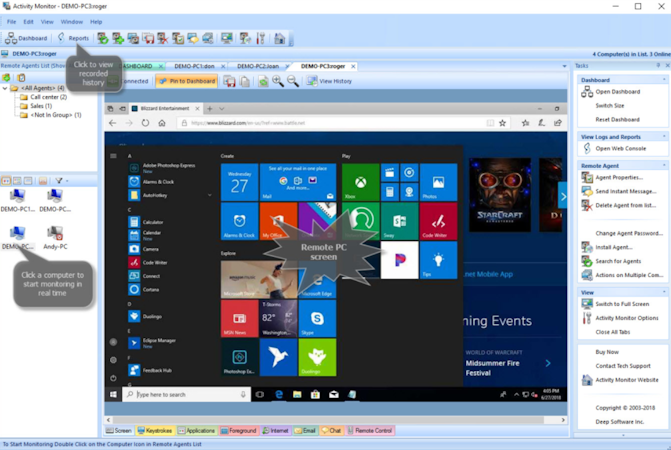This screenshot has height=450, width=671.
Task: Select the DEMO-PC1 computer icon
Action: [x=18, y=201]
